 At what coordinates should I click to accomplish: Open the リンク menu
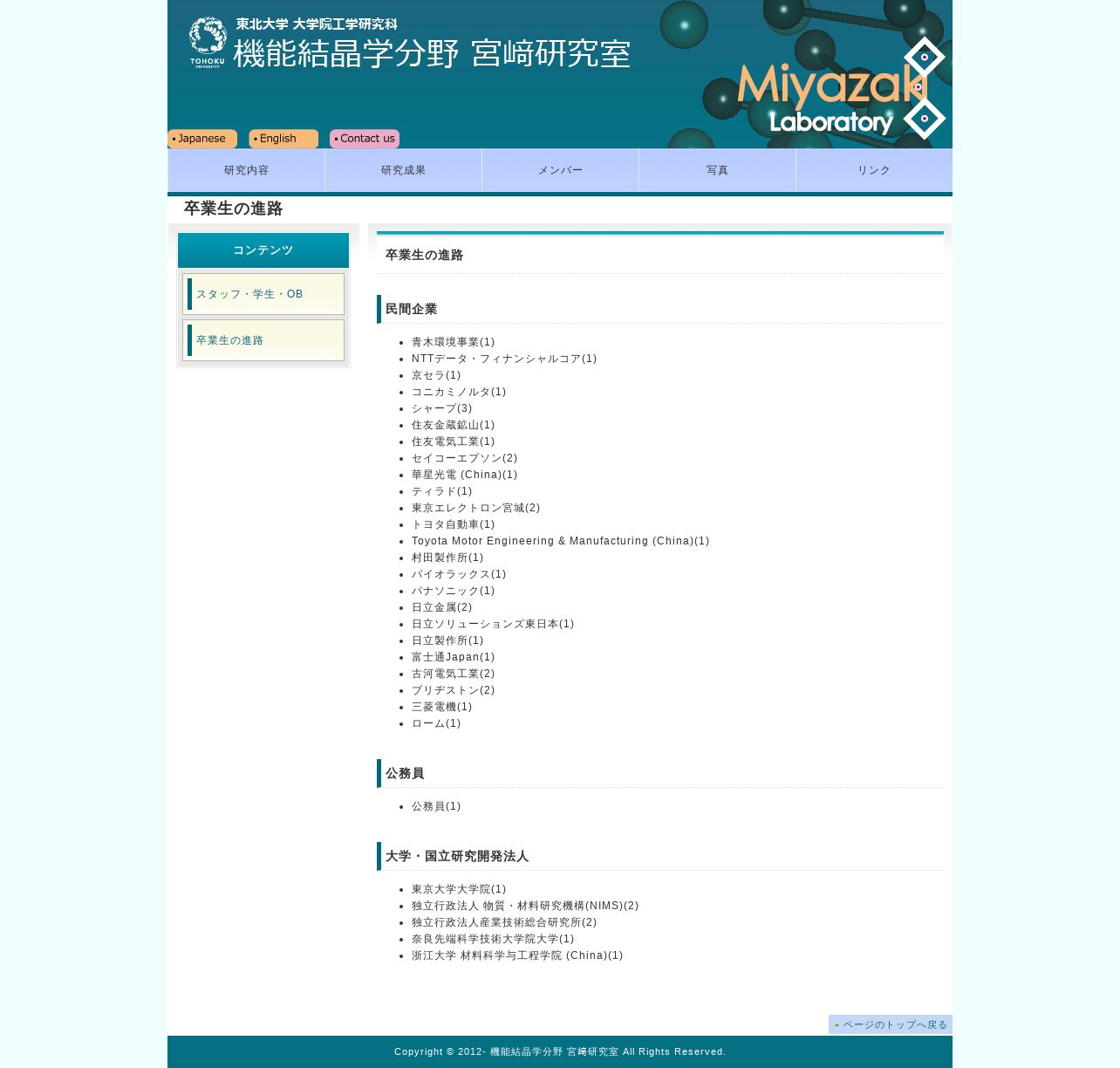[874, 170]
